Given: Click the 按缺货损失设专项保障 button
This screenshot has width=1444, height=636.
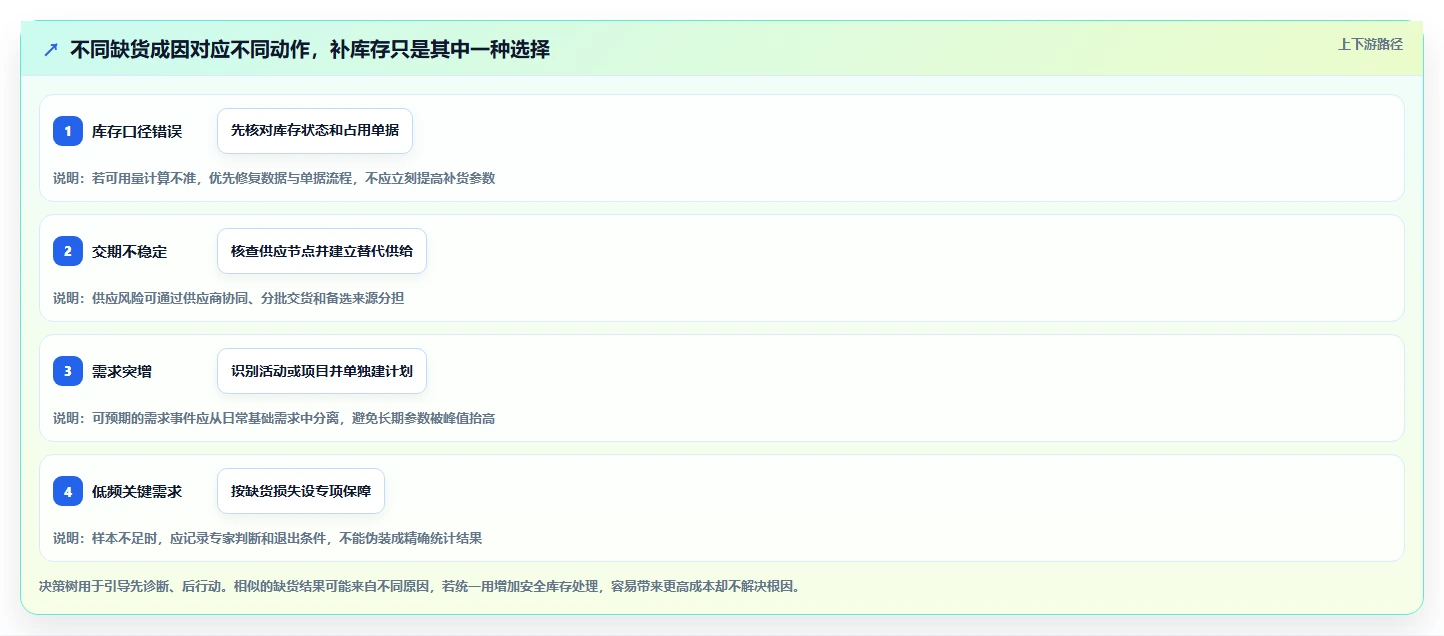Looking at the screenshot, I should (x=301, y=491).
